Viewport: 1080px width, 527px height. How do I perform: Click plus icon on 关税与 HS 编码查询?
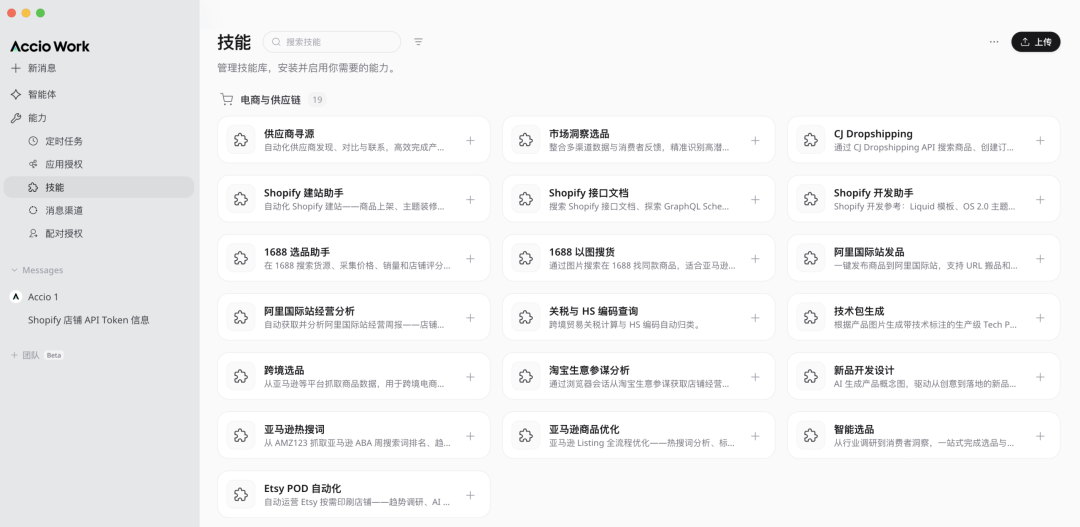coord(755,317)
